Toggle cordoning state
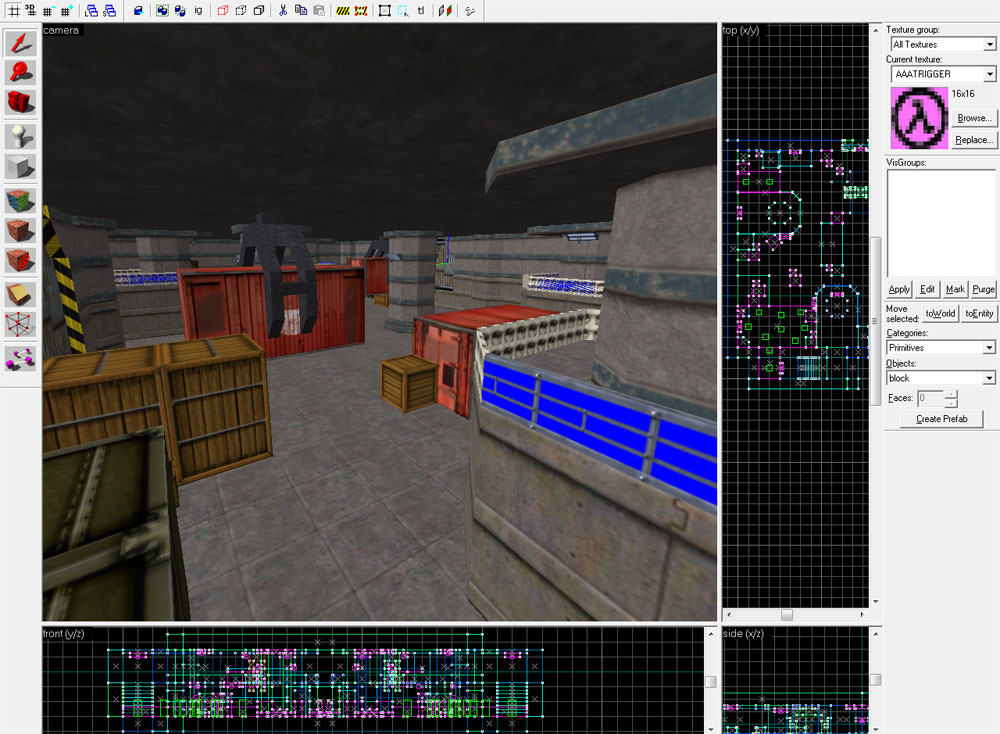 [x=343, y=11]
